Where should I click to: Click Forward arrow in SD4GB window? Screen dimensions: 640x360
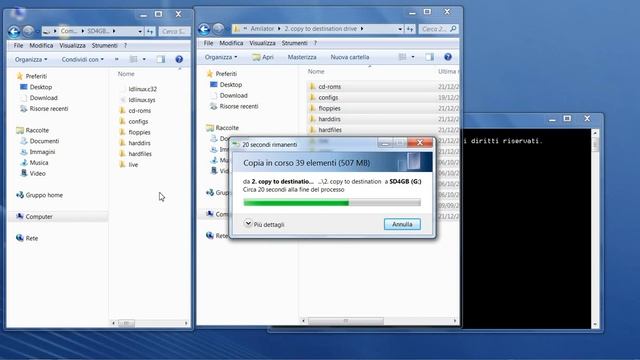(28, 31)
